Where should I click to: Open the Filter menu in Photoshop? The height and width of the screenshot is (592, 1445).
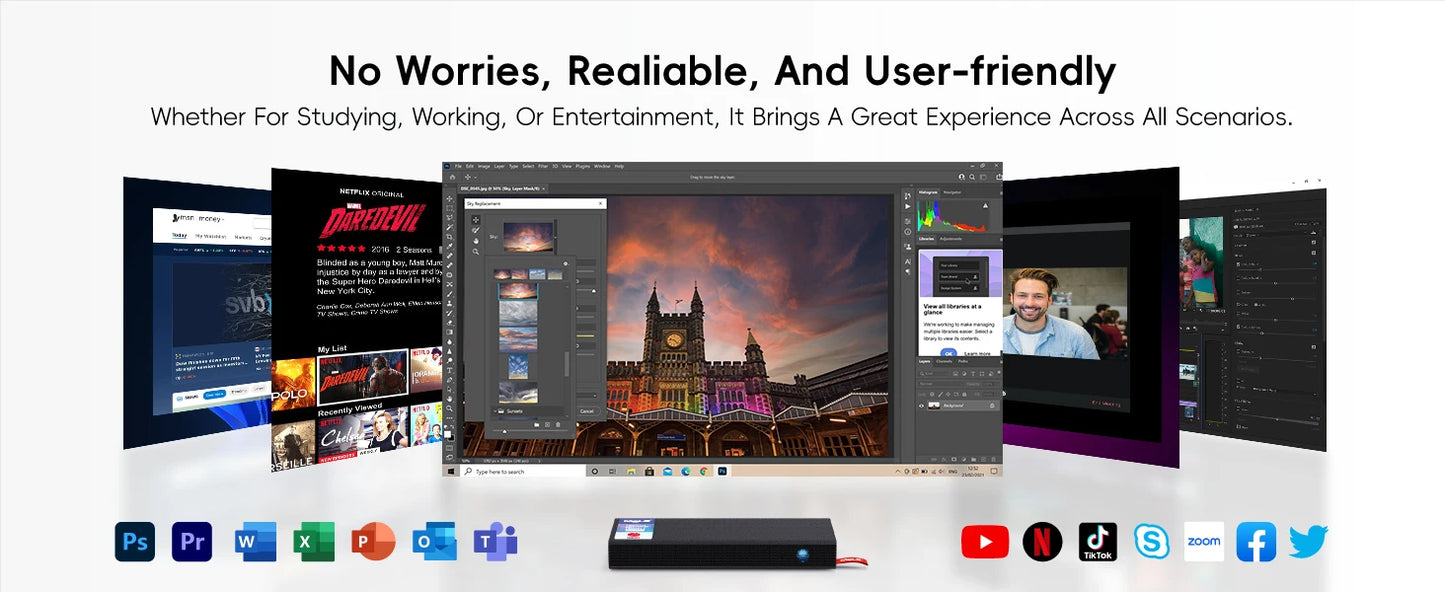point(543,166)
